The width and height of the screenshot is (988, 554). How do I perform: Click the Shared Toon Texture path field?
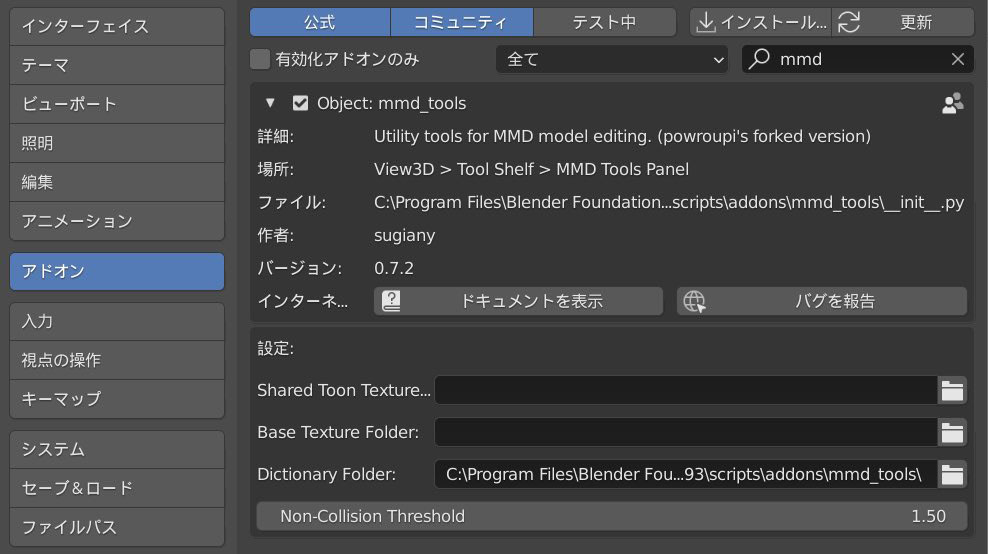[686, 391]
